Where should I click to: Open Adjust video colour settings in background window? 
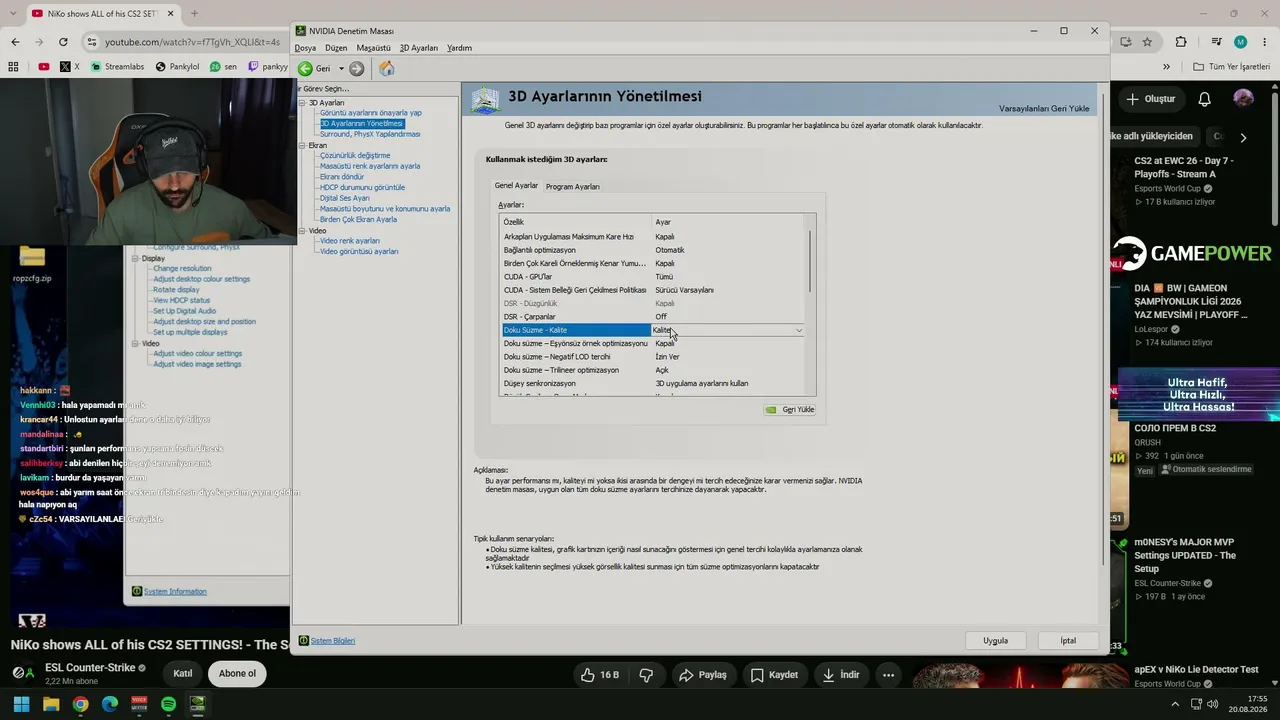pyautogui.click(x=198, y=354)
